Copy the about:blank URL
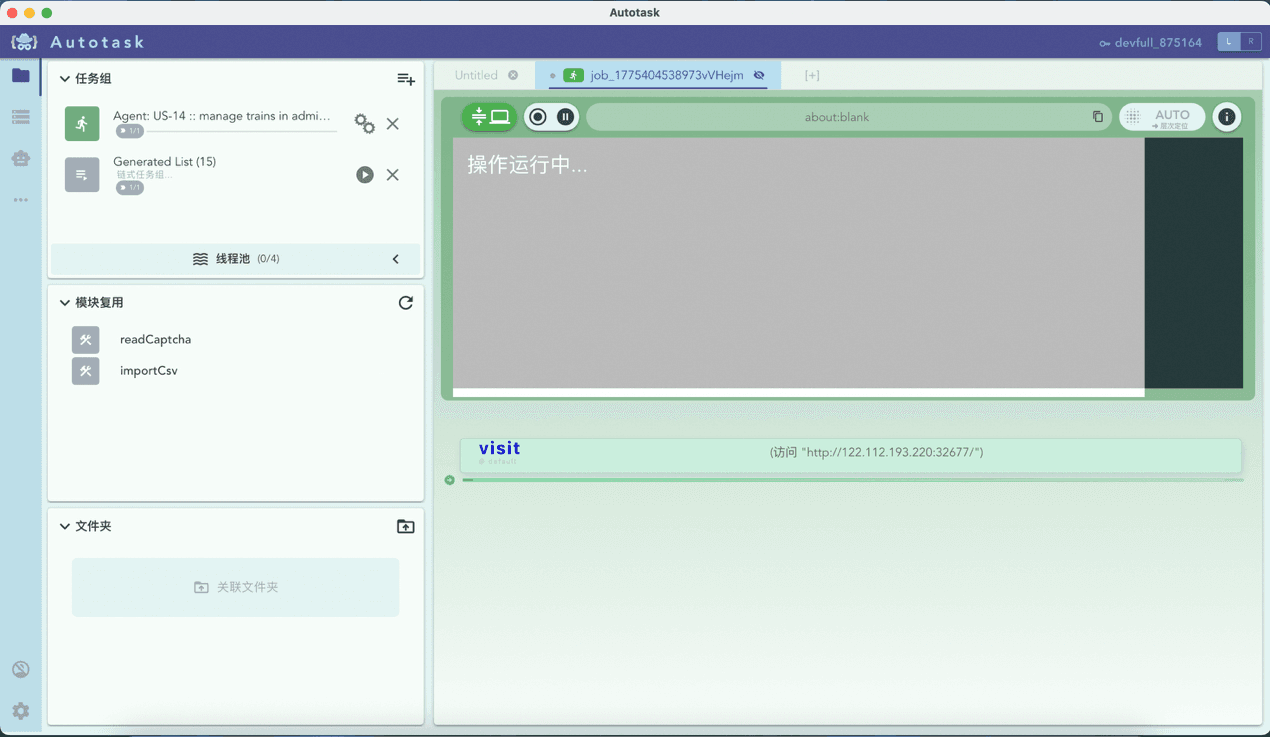 1097,117
